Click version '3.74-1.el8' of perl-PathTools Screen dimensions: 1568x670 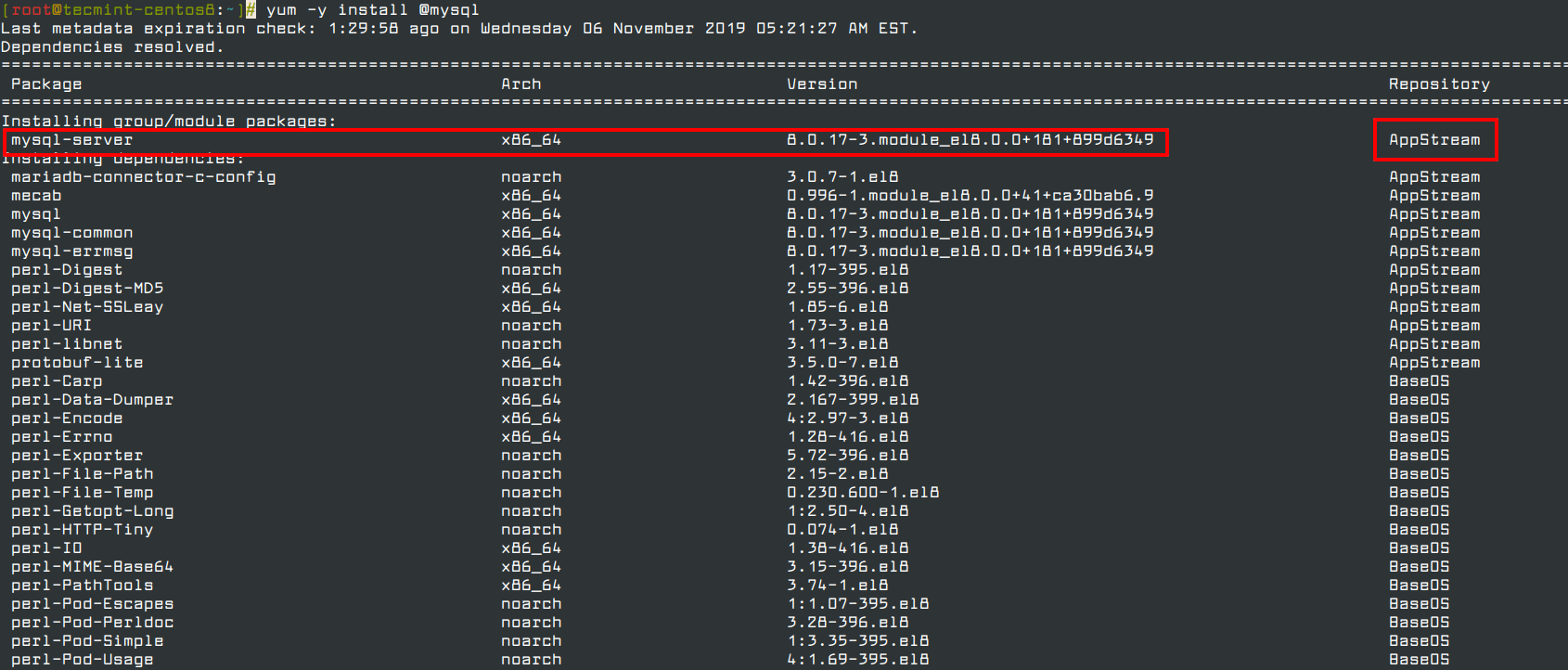838,586
